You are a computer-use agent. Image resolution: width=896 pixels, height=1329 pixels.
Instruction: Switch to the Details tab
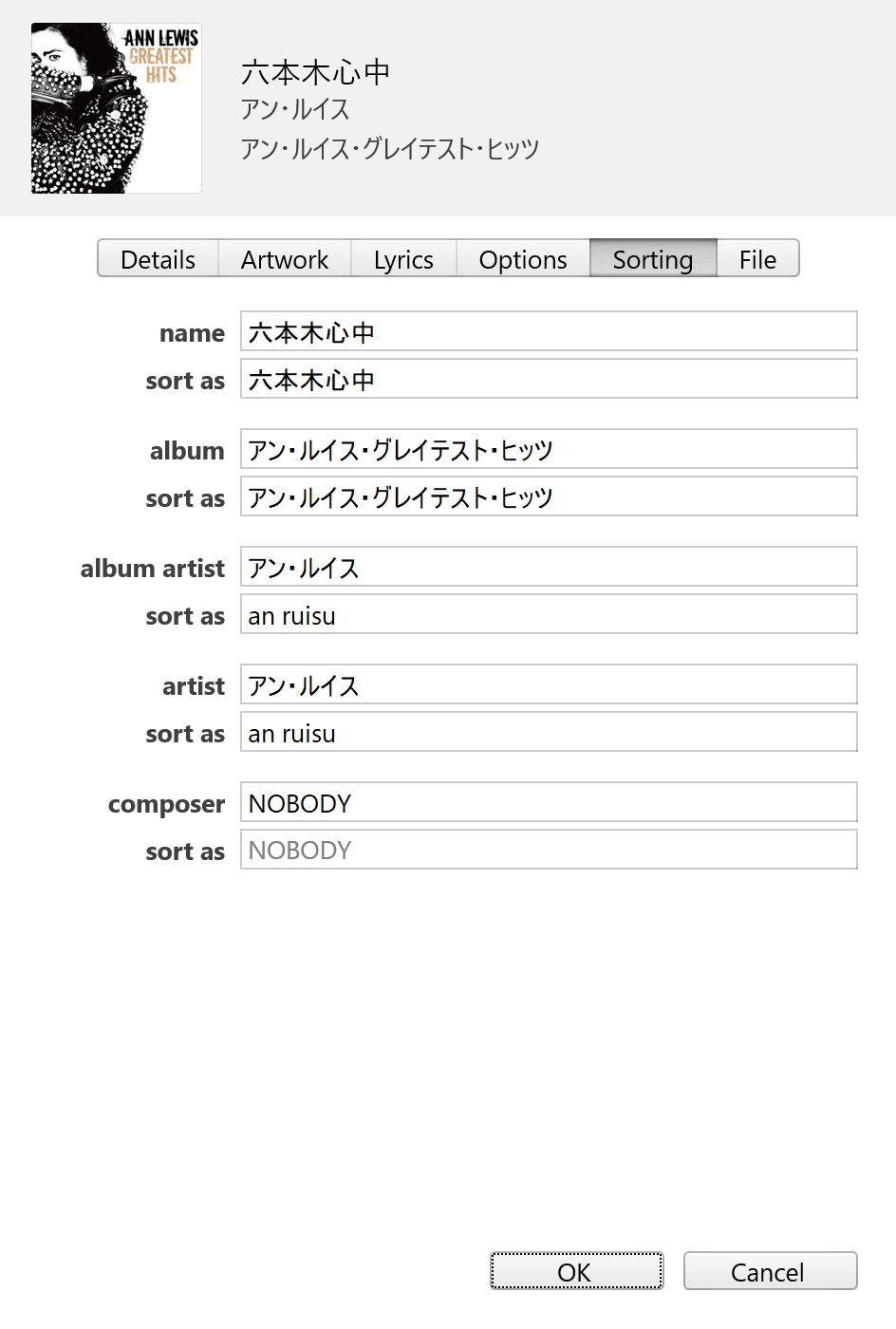[158, 259]
